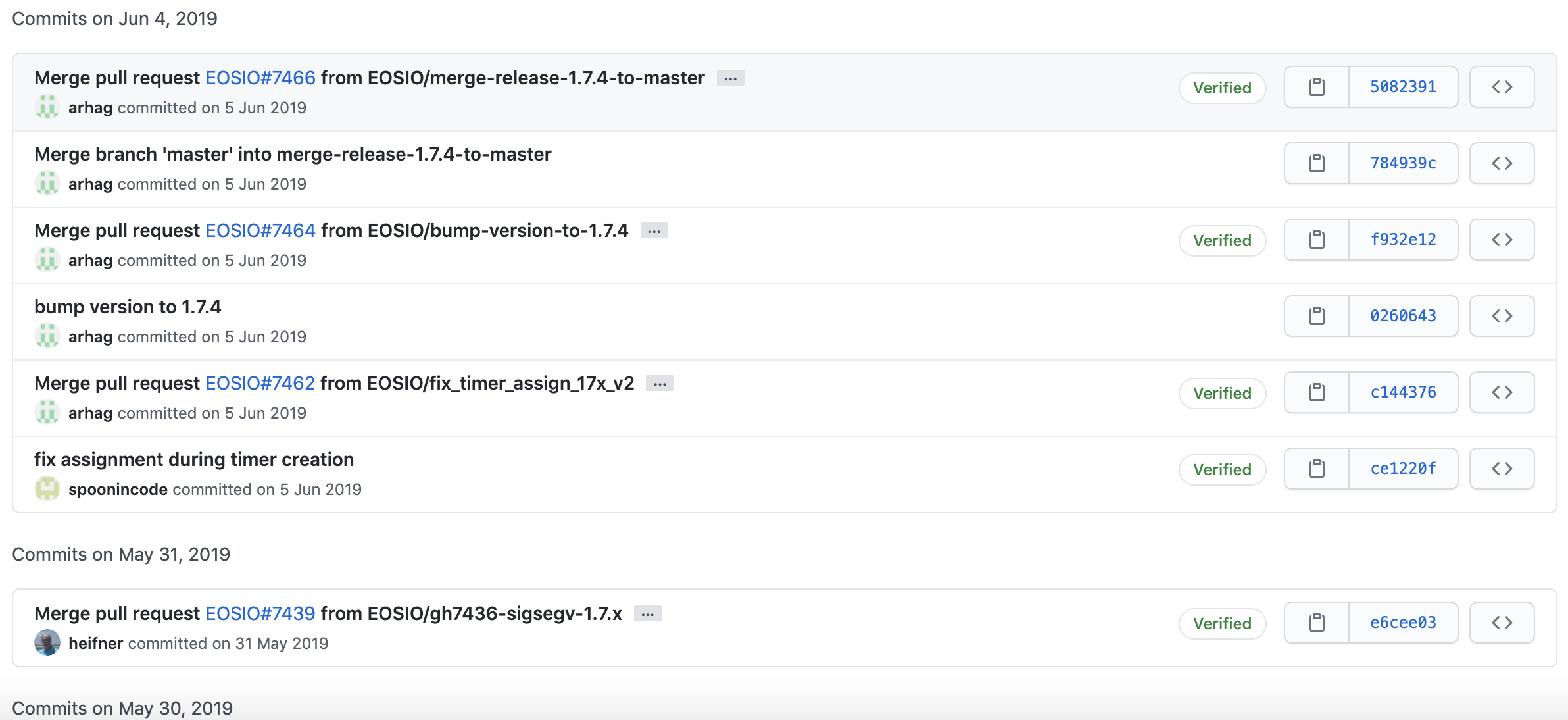Click Verified badge on spoonincode's commit
1568x720 pixels.
[1222, 469]
